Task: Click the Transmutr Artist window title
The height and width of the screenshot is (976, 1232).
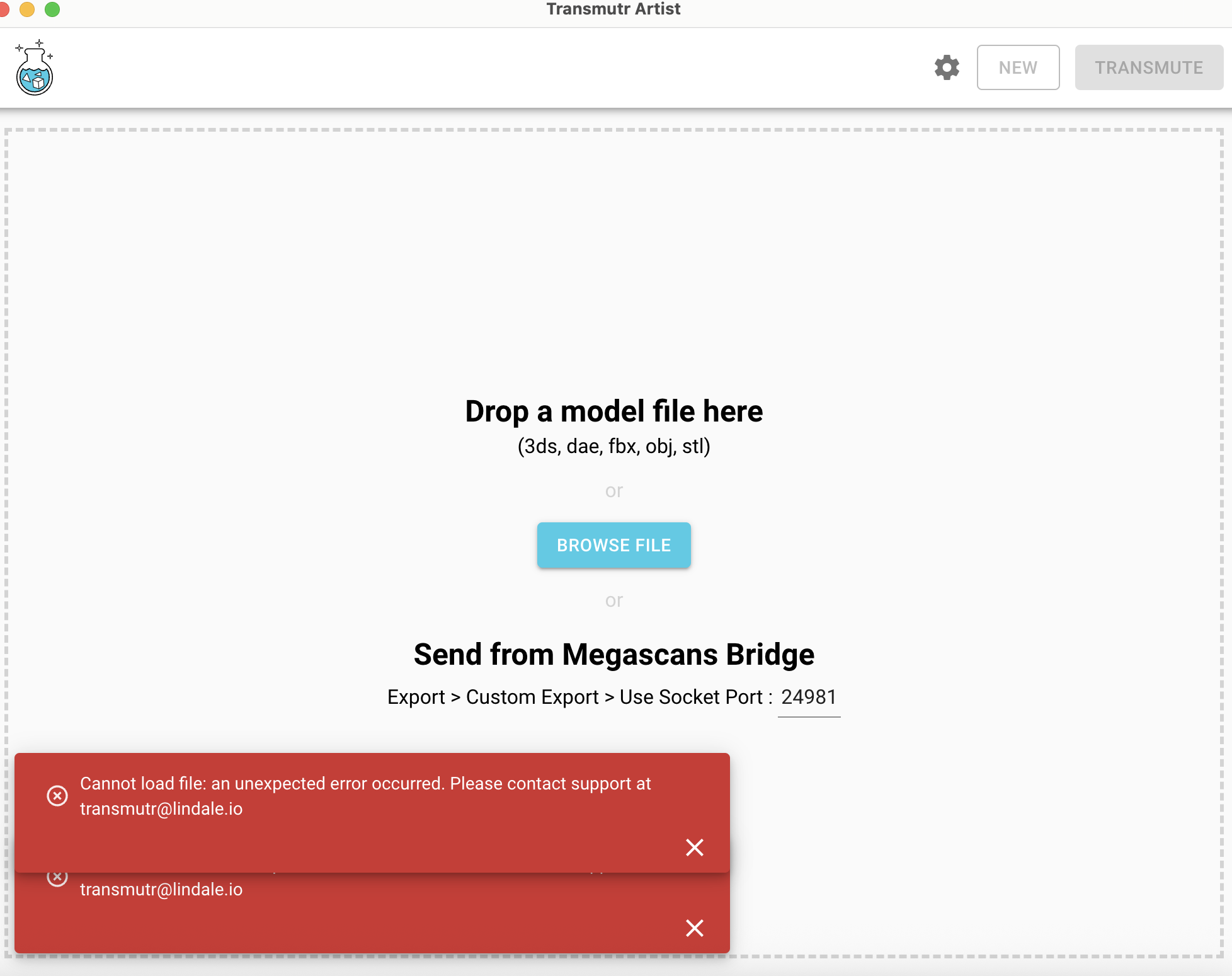Action: (x=613, y=9)
